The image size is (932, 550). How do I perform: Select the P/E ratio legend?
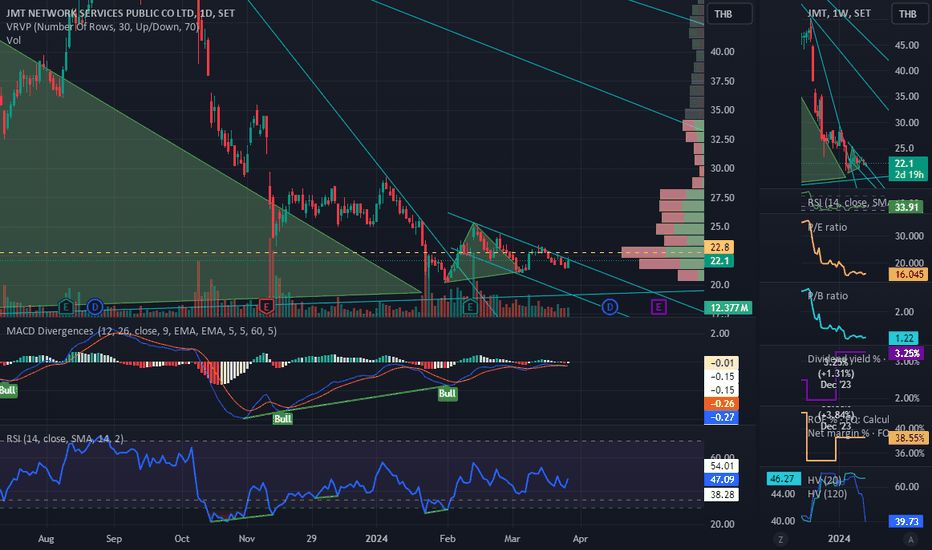pos(827,227)
